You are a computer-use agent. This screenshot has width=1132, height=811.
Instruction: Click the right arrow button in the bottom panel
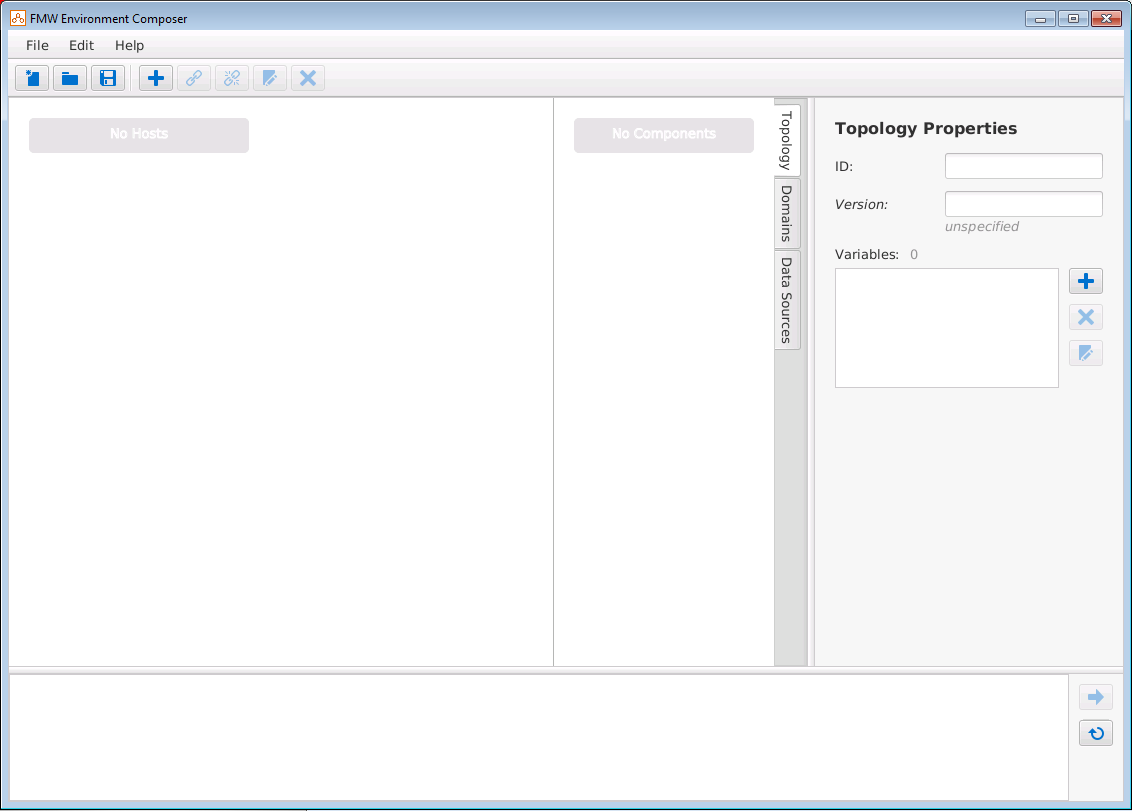point(1096,697)
